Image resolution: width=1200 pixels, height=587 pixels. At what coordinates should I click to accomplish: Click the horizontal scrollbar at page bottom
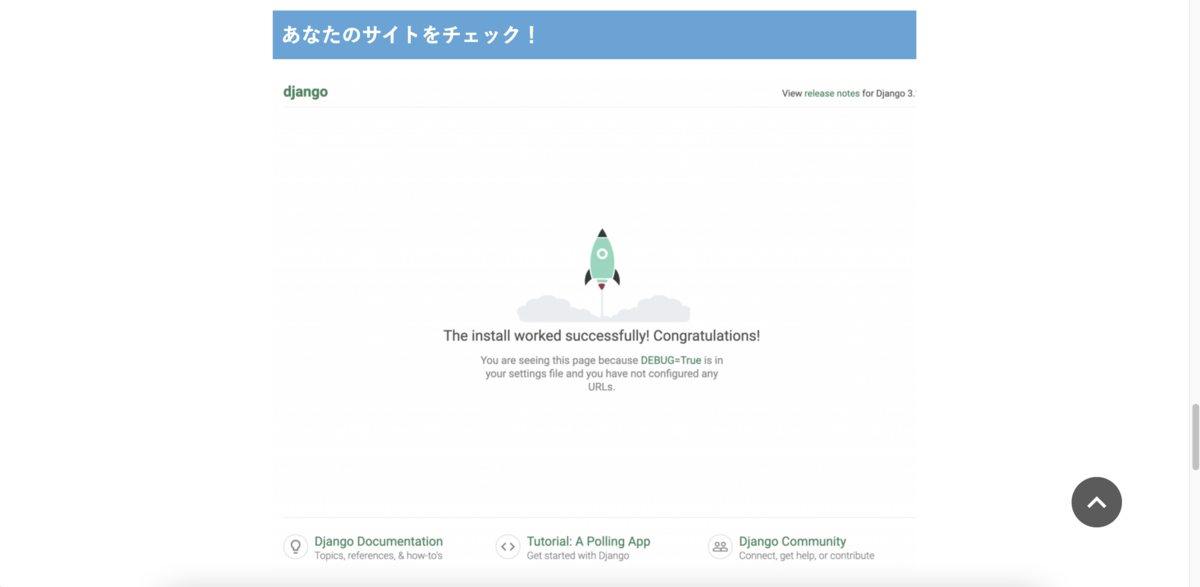pyautogui.click(x=600, y=582)
